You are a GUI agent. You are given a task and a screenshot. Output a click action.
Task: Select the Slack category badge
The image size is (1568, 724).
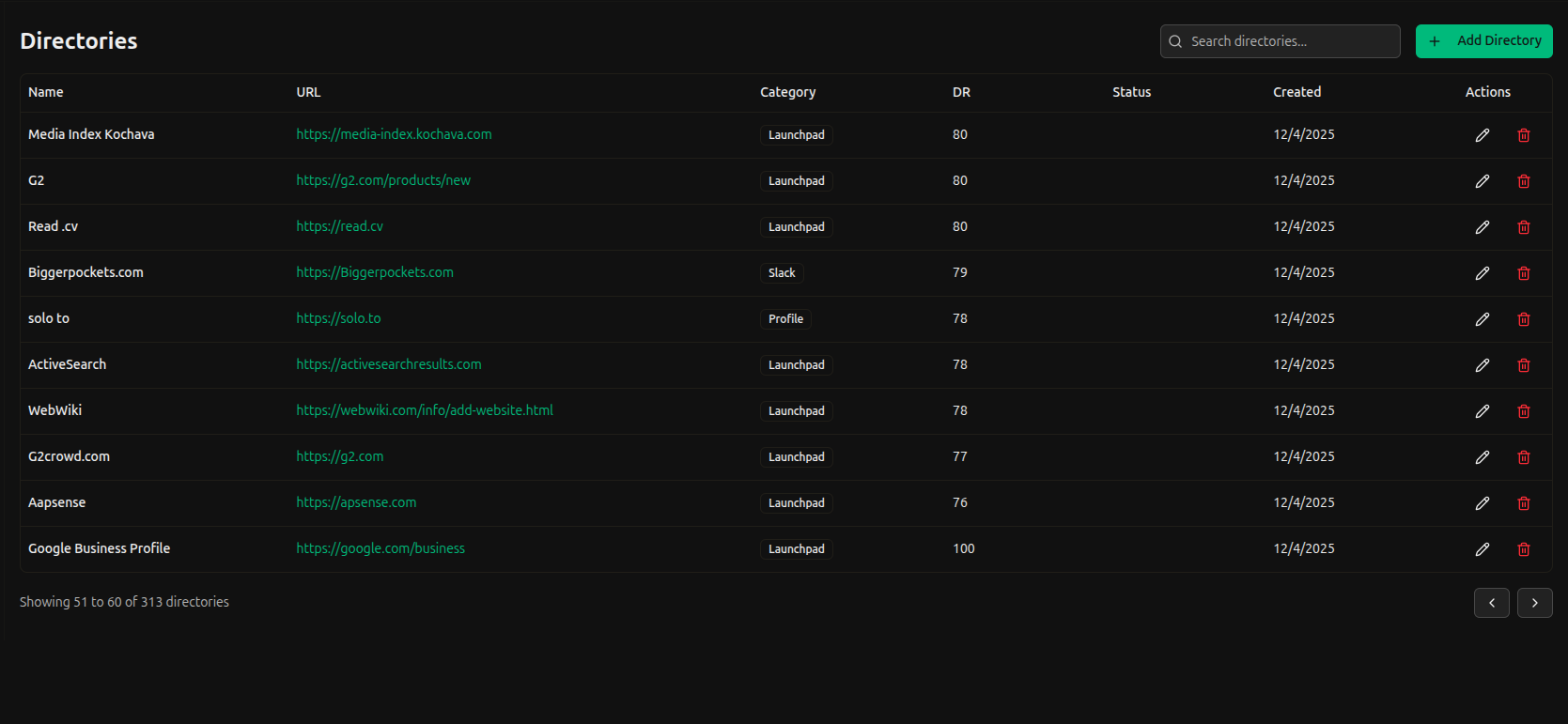pyautogui.click(x=782, y=273)
